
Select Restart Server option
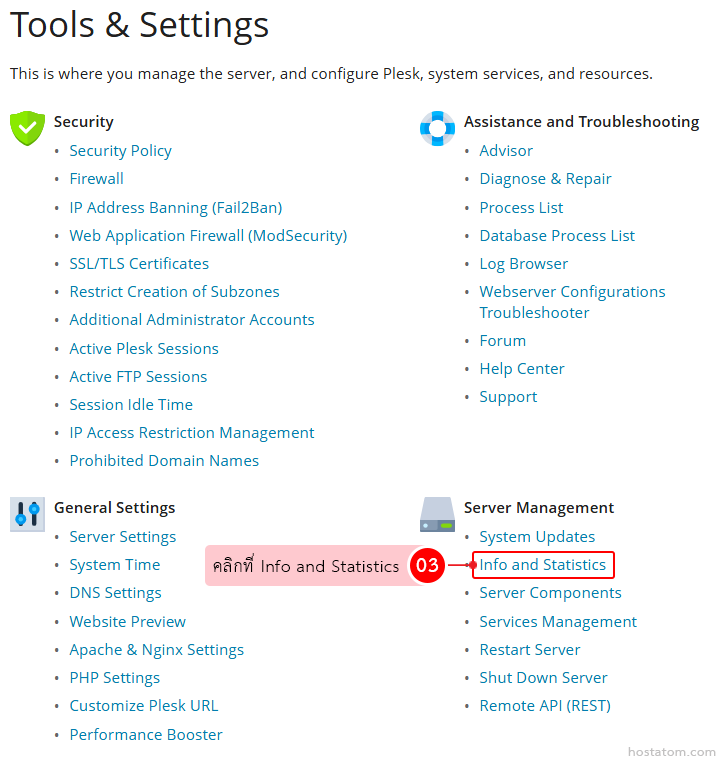coord(529,650)
